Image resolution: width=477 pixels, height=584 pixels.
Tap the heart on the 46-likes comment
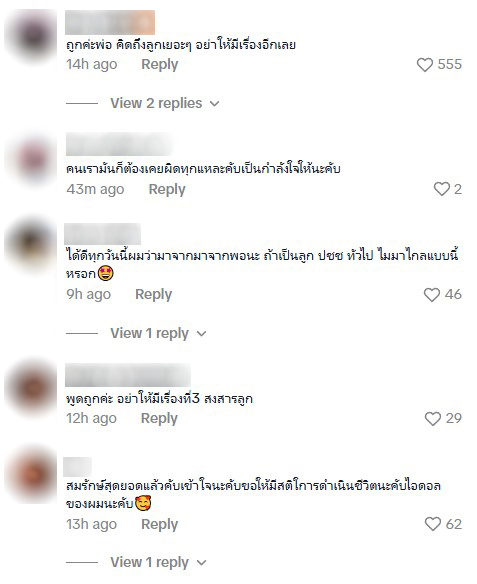432,295
